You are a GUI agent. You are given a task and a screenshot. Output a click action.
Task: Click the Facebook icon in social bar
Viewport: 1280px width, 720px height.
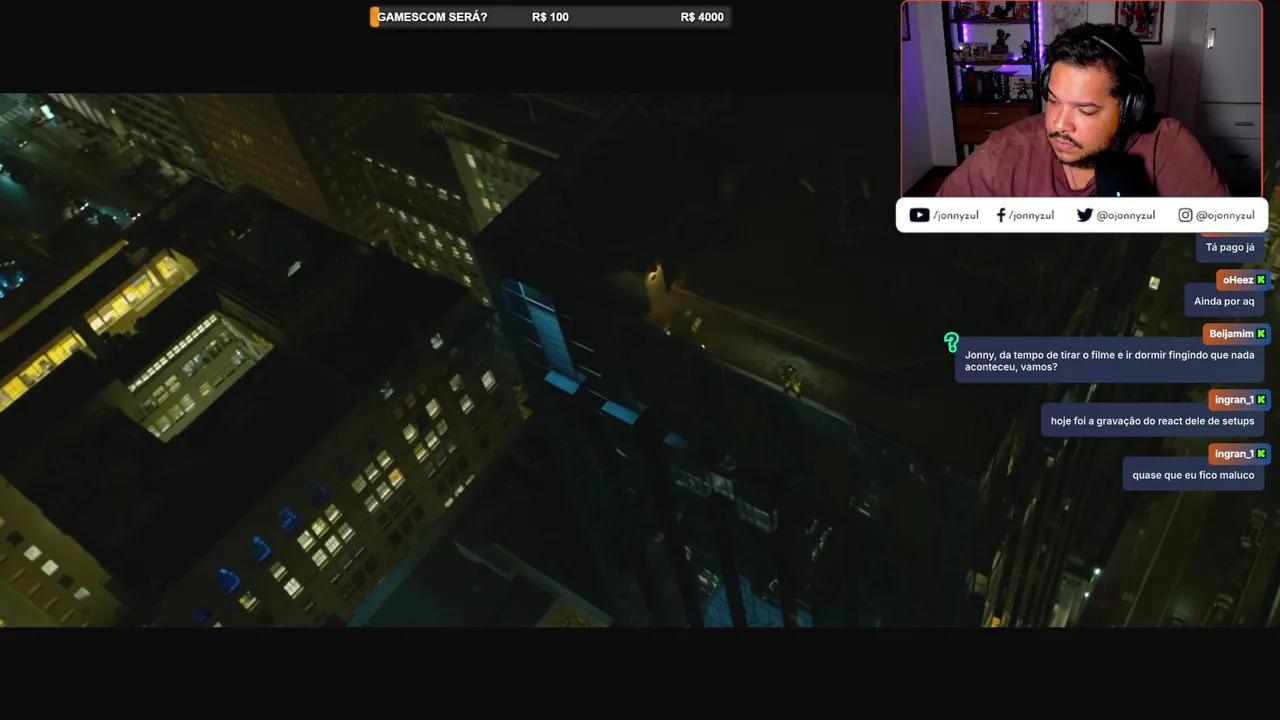(x=1001, y=215)
